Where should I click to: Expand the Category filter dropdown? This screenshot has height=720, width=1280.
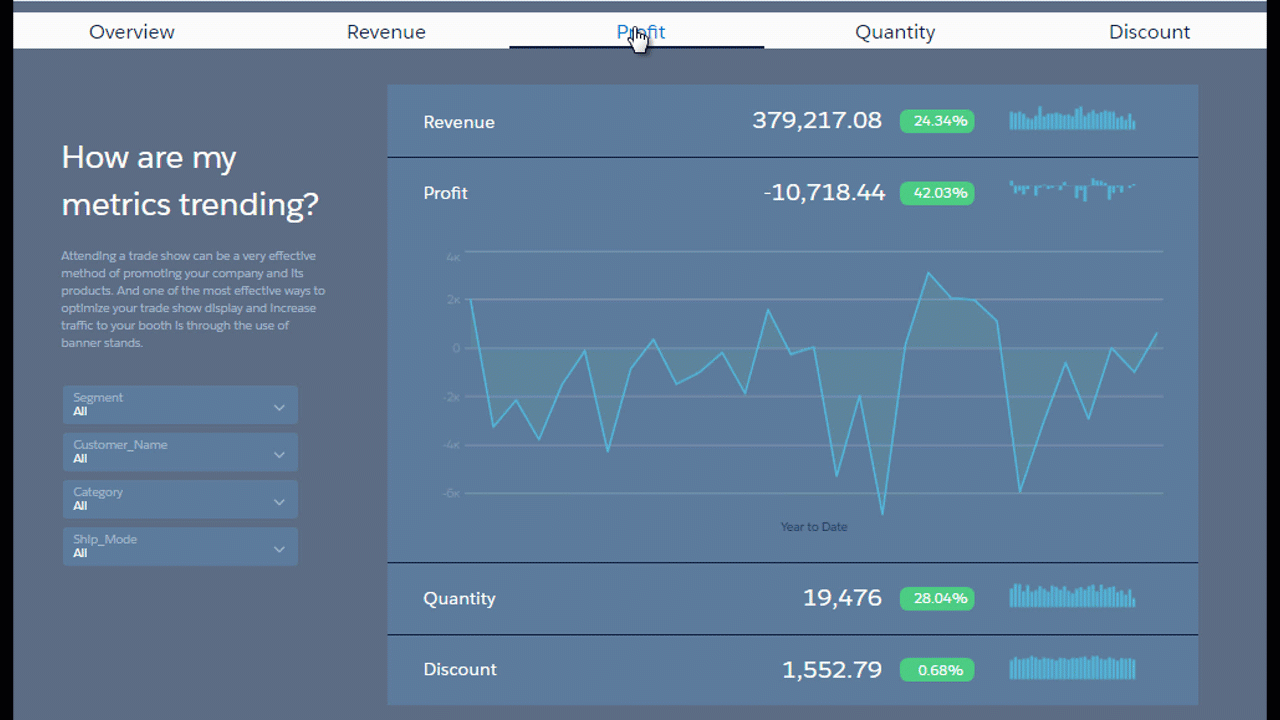click(180, 499)
